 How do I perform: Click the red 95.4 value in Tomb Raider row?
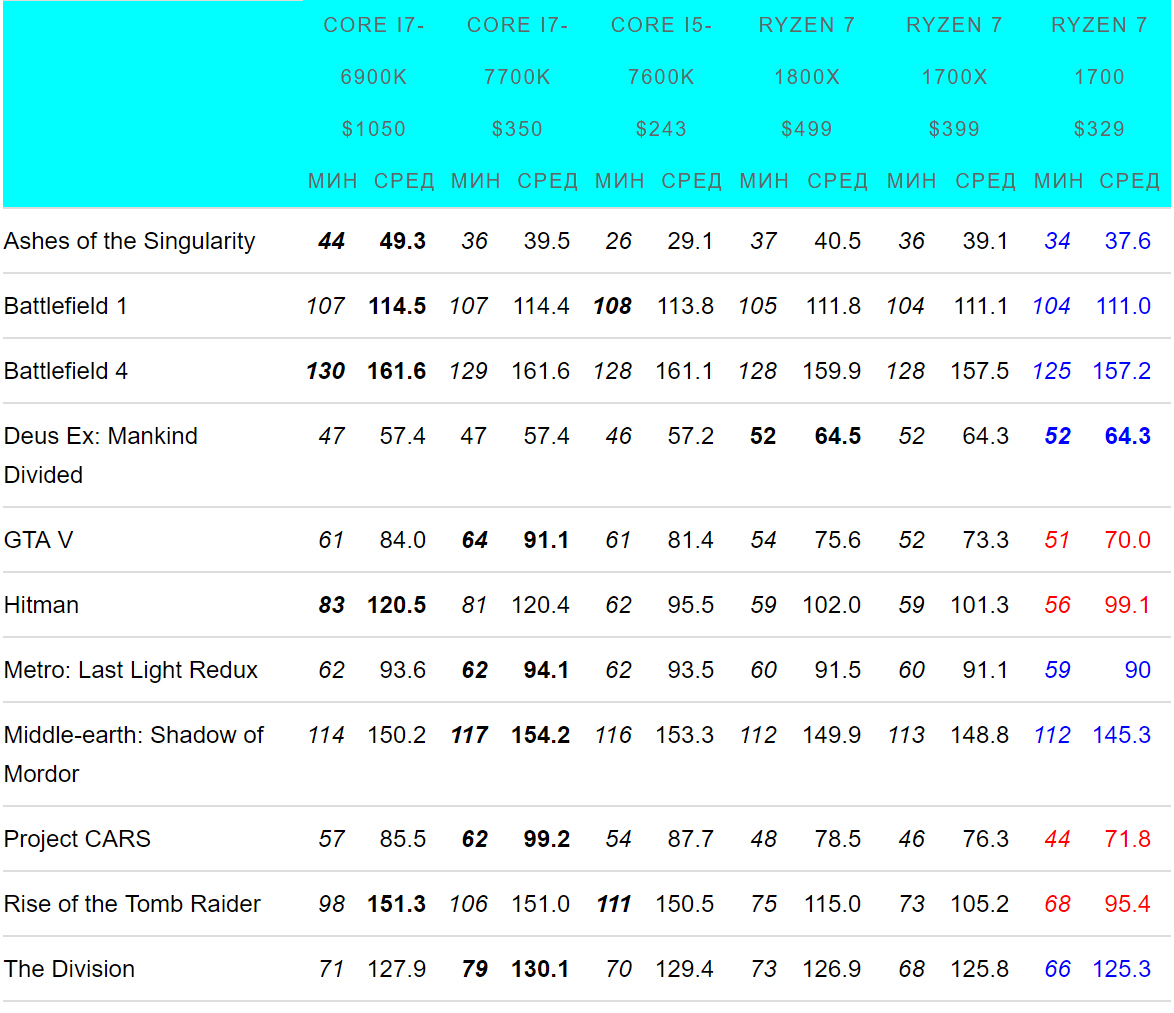(1127, 904)
